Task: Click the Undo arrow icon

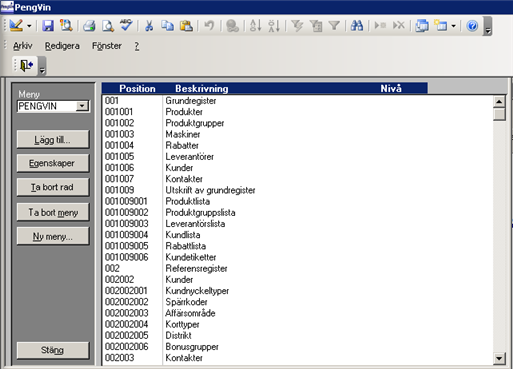Action: [209, 26]
